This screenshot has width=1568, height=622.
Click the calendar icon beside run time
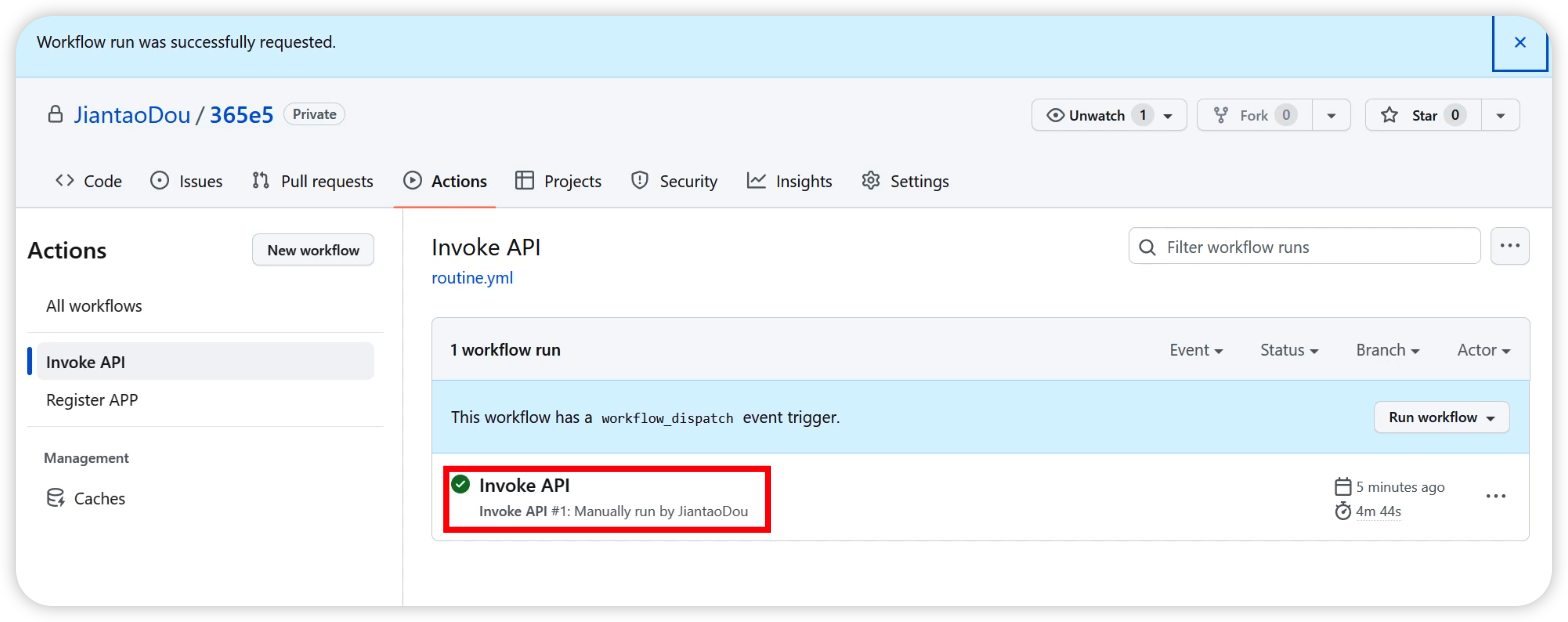click(x=1343, y=487)
